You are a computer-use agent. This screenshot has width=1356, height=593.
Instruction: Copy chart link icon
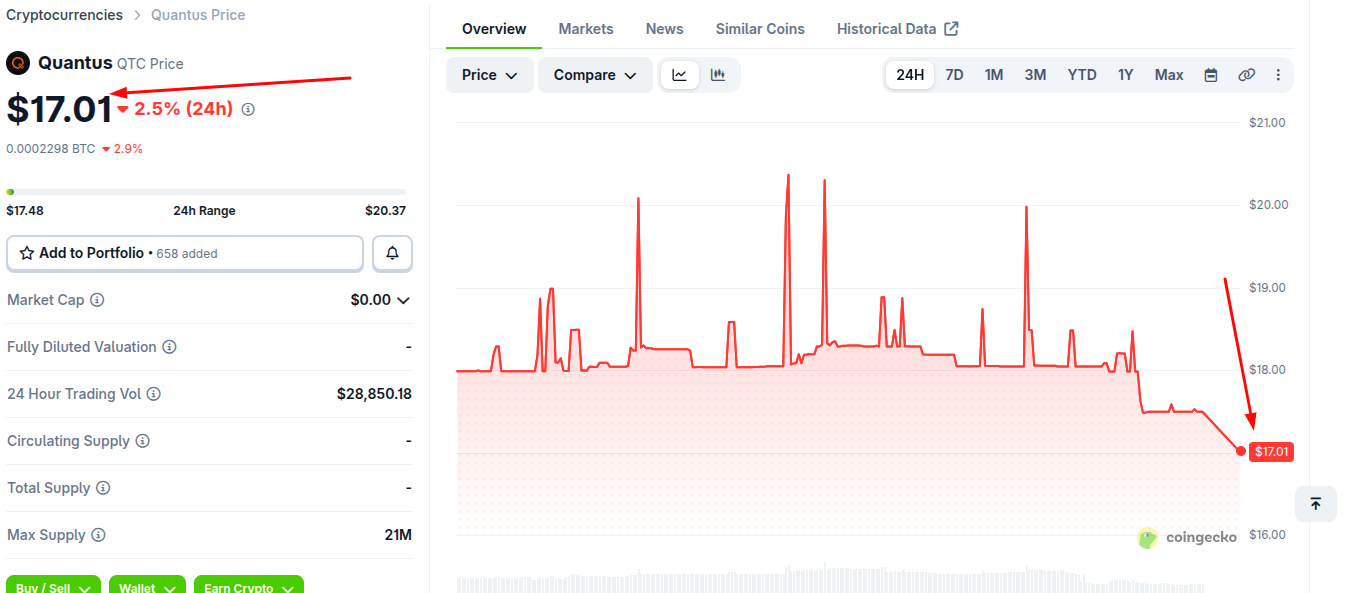tap(1246, 75)
